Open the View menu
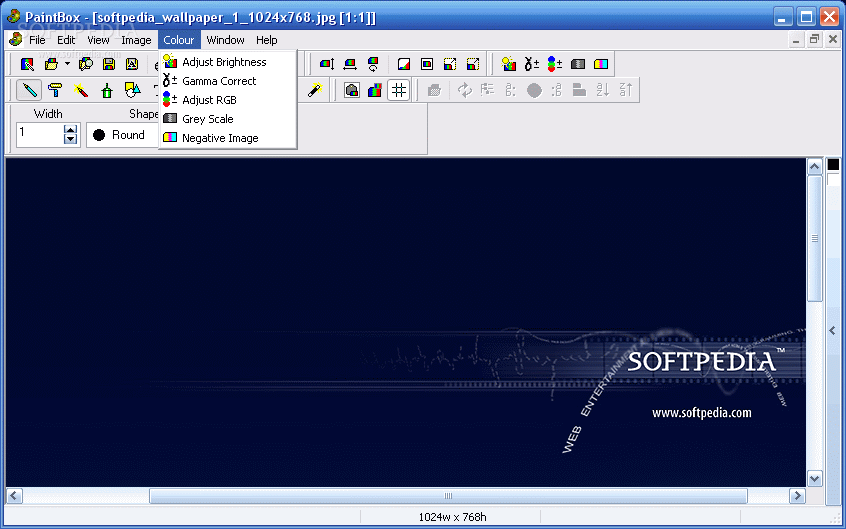Screen dimensions: 846x529 click(x=98, y=40)
